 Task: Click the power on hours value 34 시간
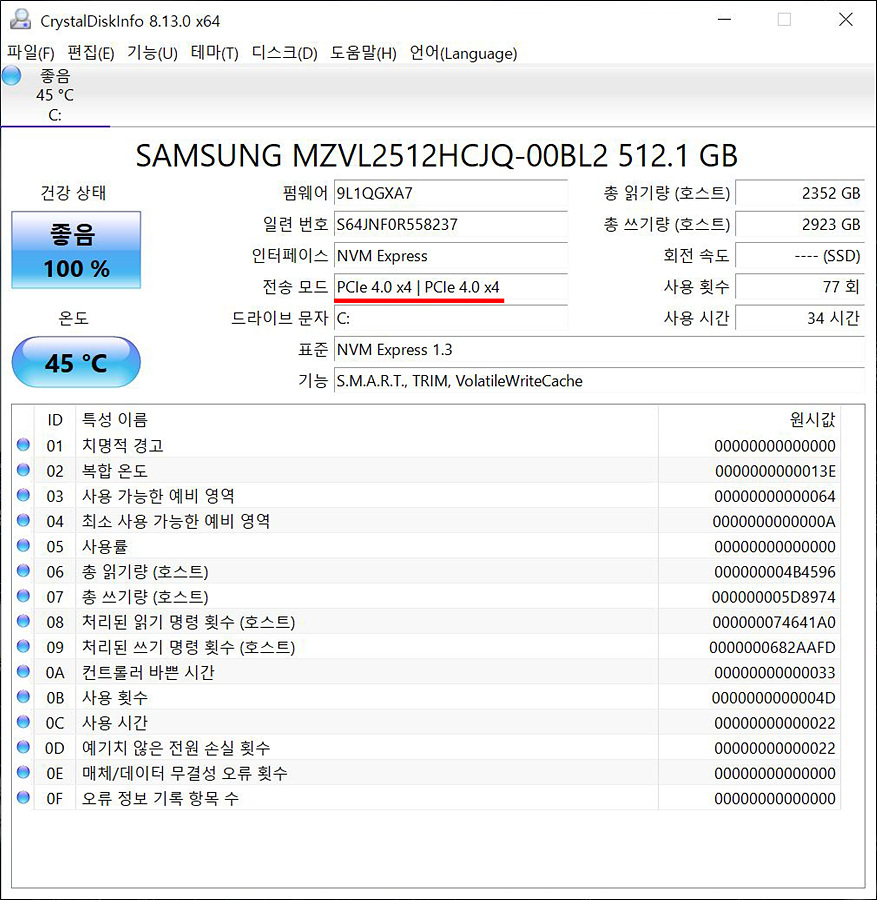click(800, 318)
